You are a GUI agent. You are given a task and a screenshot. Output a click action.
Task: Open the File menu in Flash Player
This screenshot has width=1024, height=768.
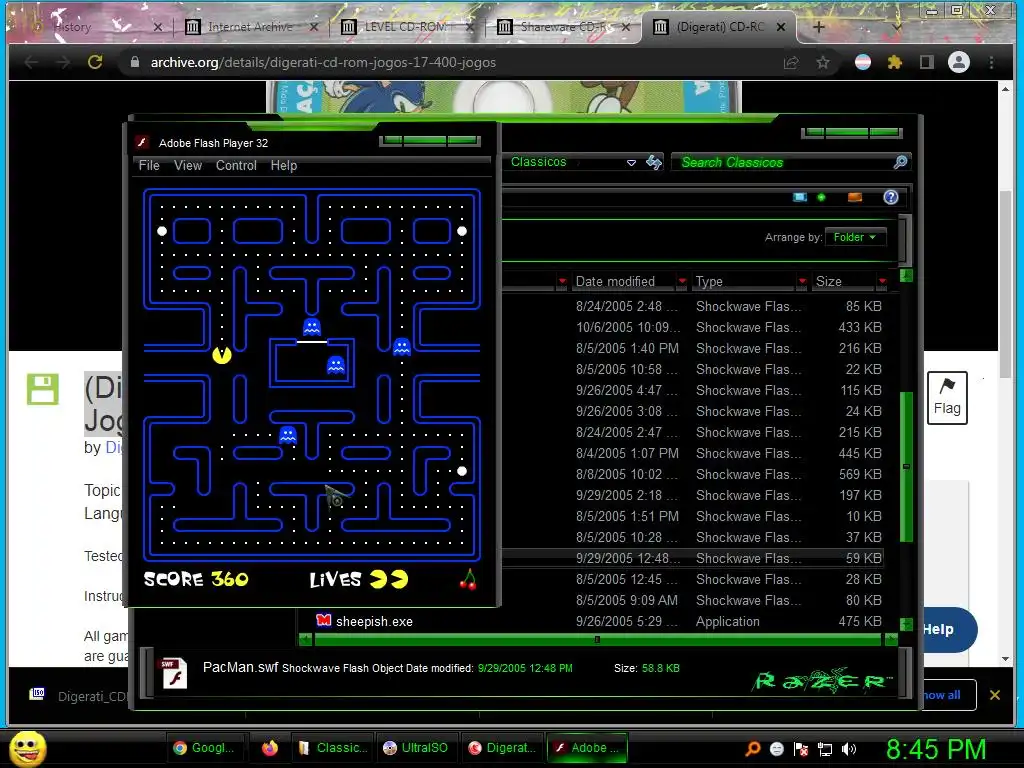click(149, 165)
